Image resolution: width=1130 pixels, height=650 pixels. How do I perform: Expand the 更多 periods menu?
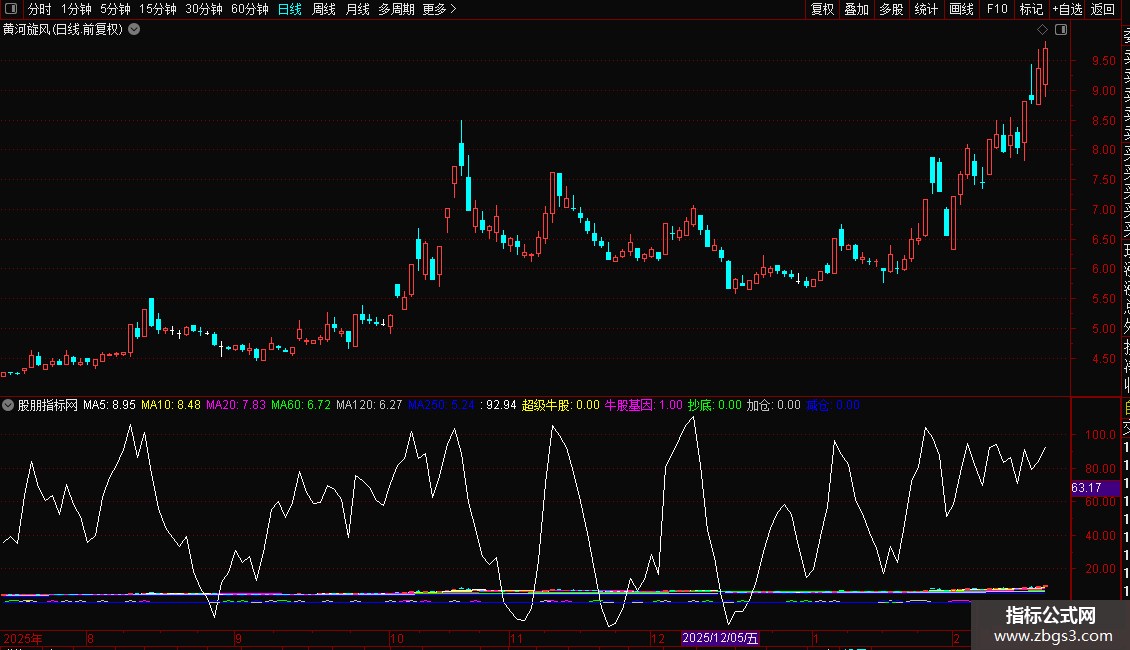[x=440, y=9]
